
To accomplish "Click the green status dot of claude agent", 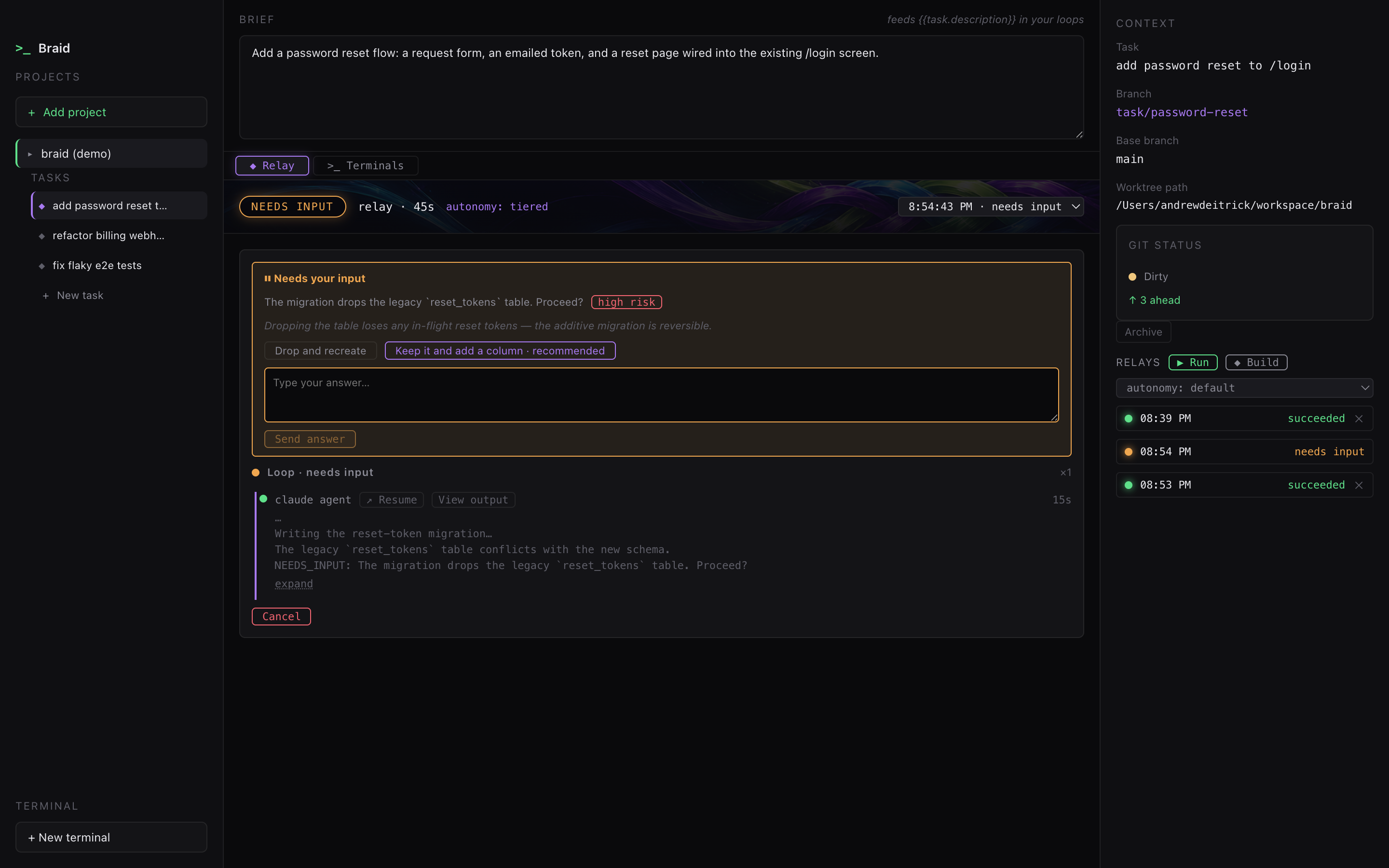I will 263,499.
